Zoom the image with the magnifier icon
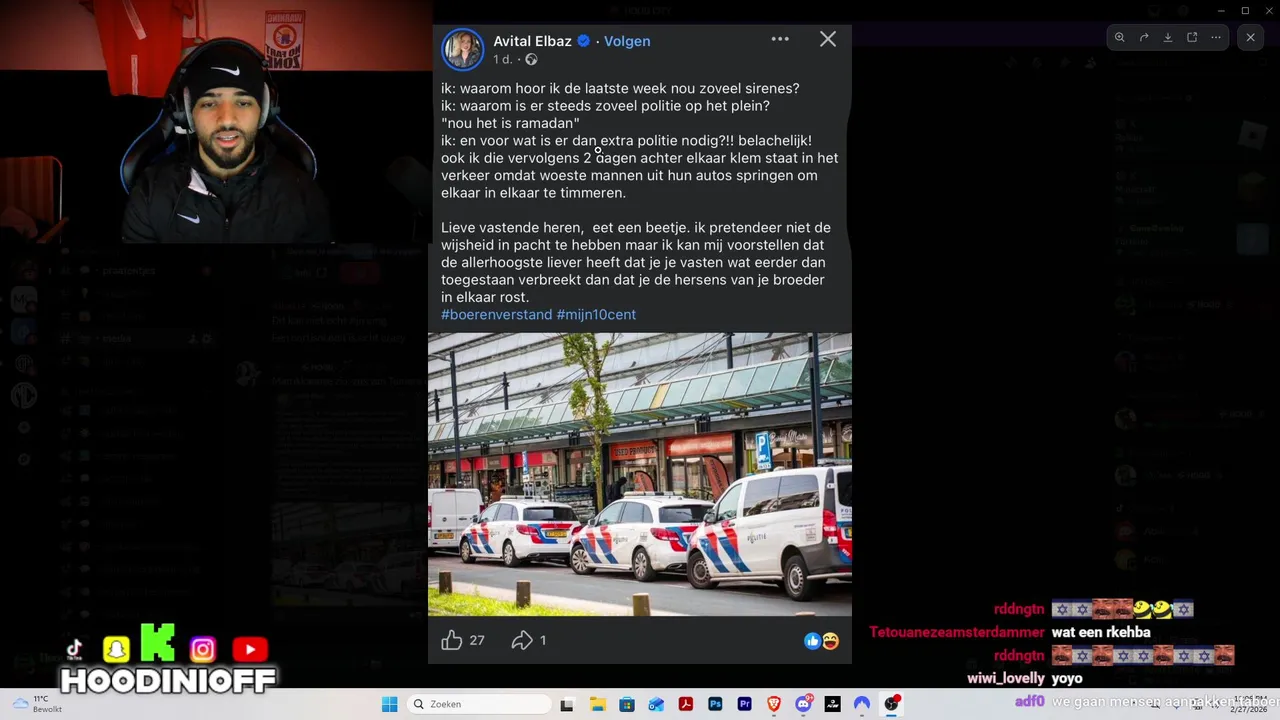 point(1120,37)
